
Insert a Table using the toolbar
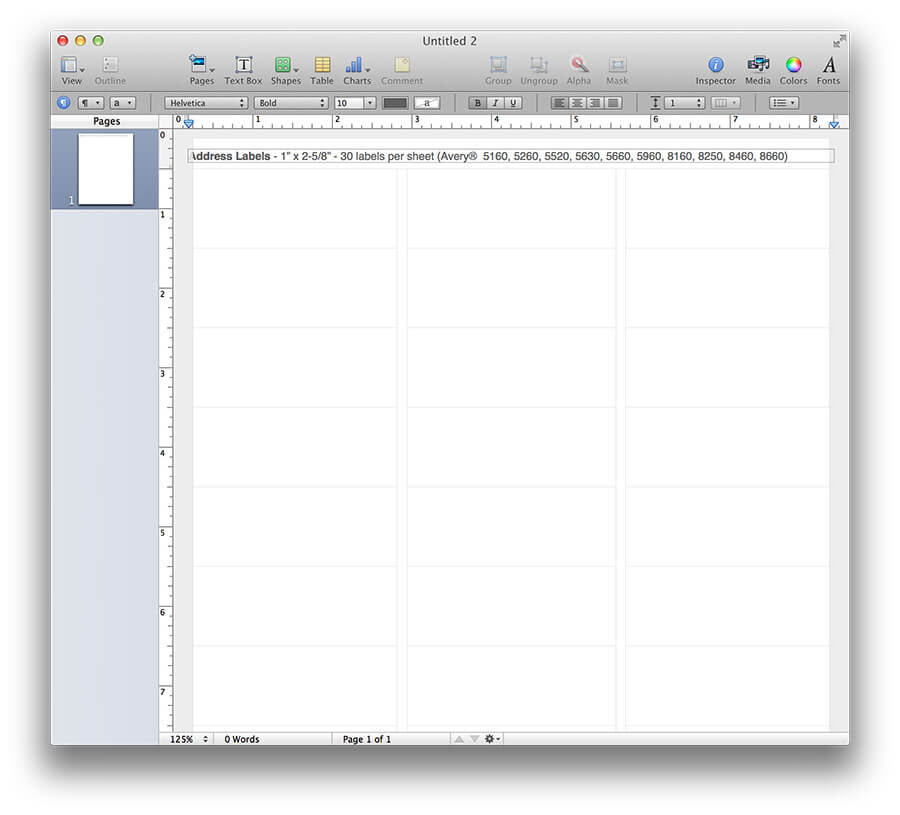[x=321, y=66]
